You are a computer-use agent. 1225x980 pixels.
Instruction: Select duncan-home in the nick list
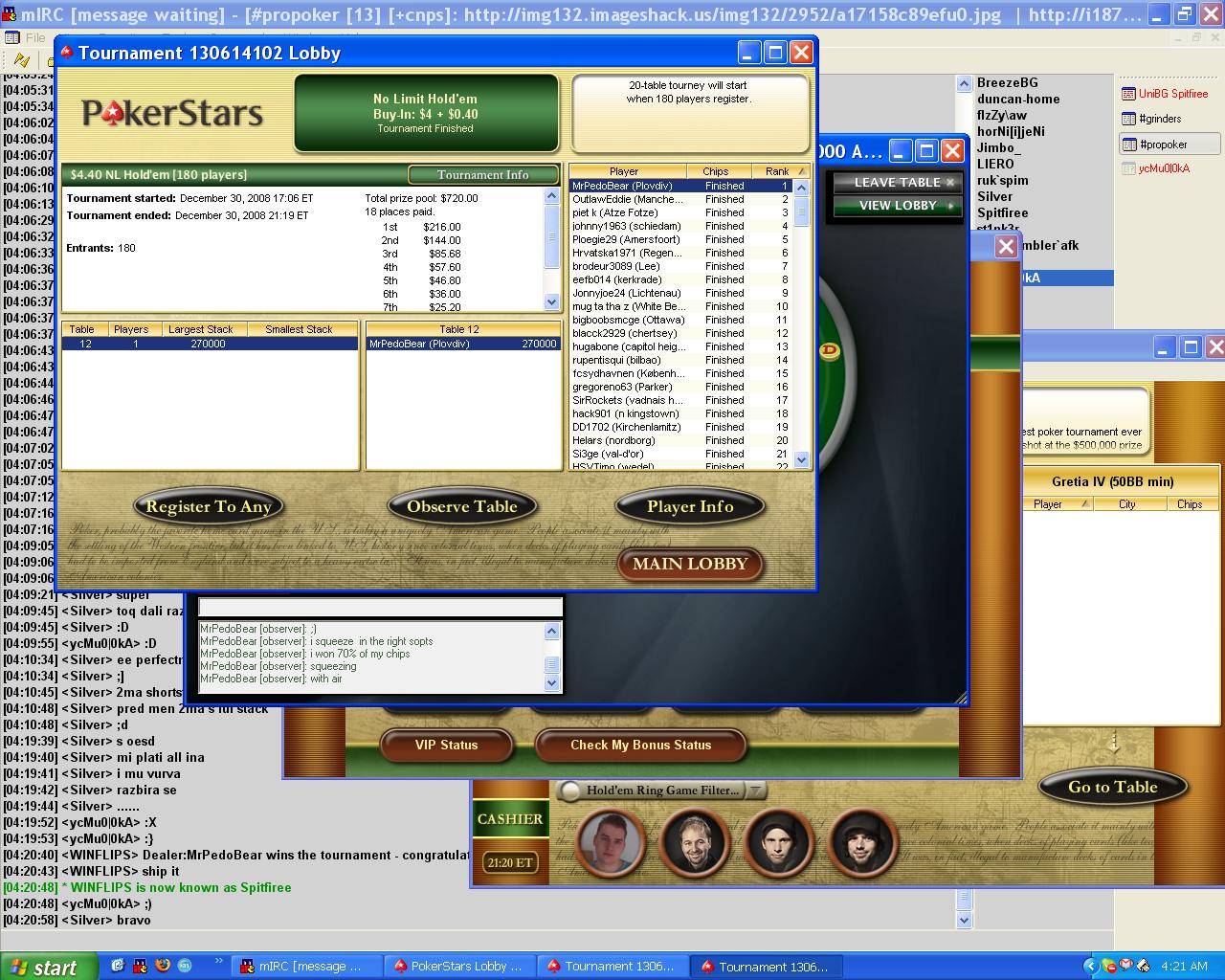point(1018,100)
